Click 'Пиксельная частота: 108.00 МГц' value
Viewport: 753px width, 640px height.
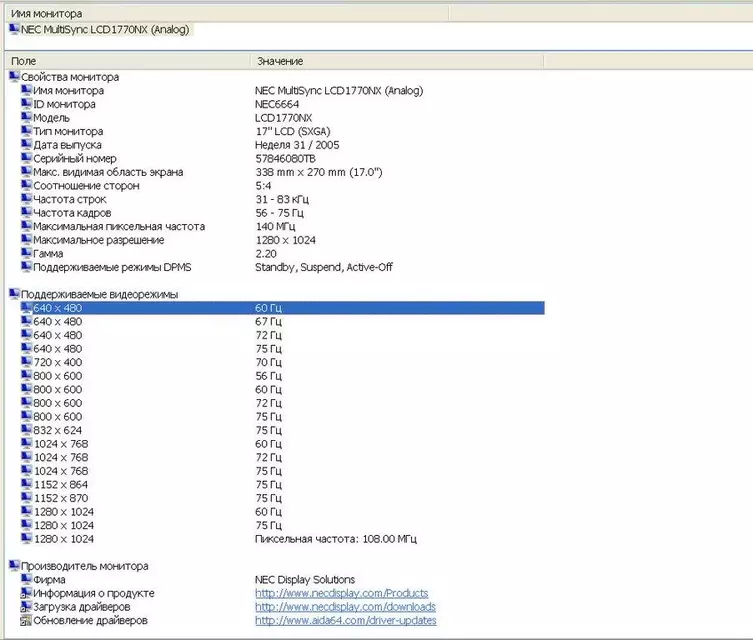point(336,539)
